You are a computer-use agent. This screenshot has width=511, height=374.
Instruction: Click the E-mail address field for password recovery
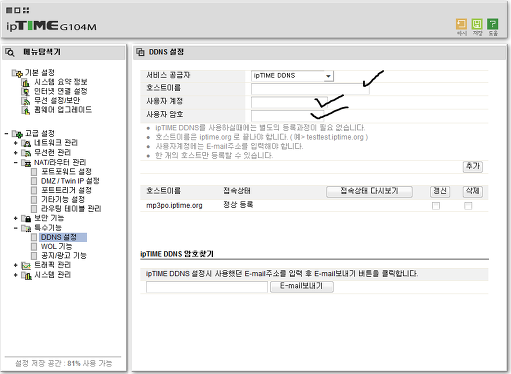click(x=207, y=286)
